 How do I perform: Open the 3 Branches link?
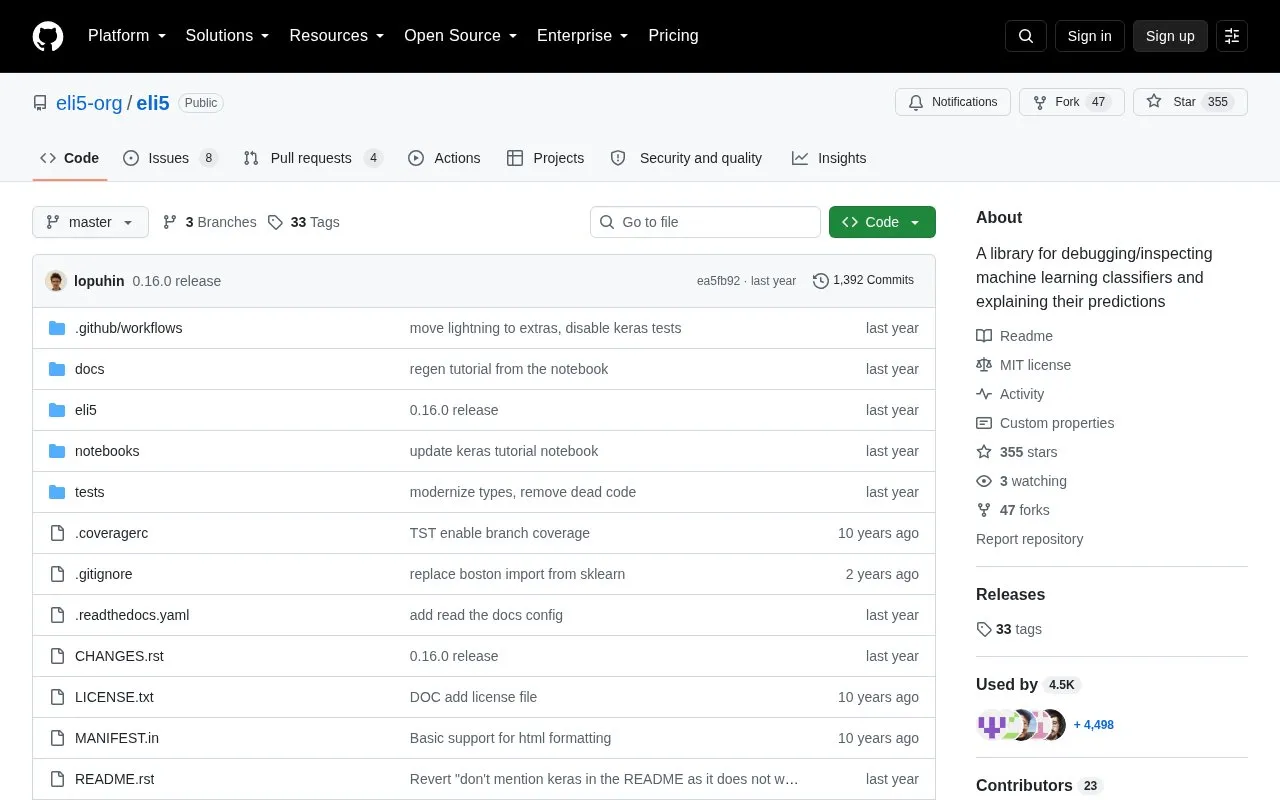click(x=209, y=222)
